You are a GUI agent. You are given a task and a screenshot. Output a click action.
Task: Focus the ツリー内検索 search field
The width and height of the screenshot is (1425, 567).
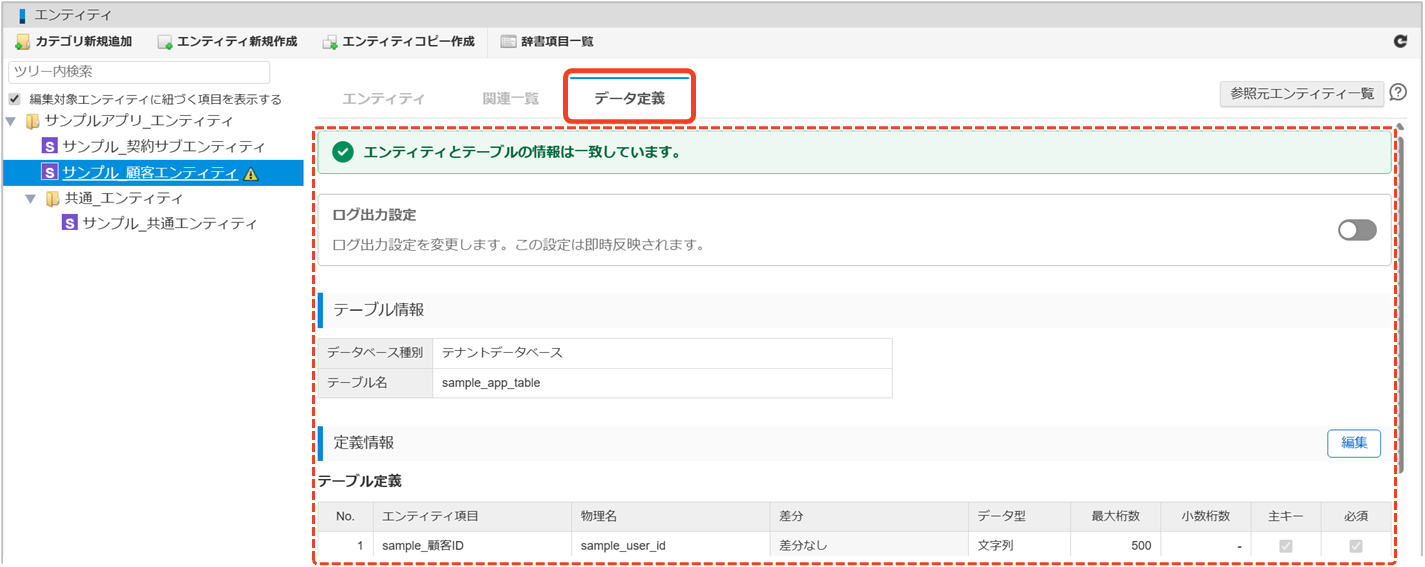tap(139, 72)
